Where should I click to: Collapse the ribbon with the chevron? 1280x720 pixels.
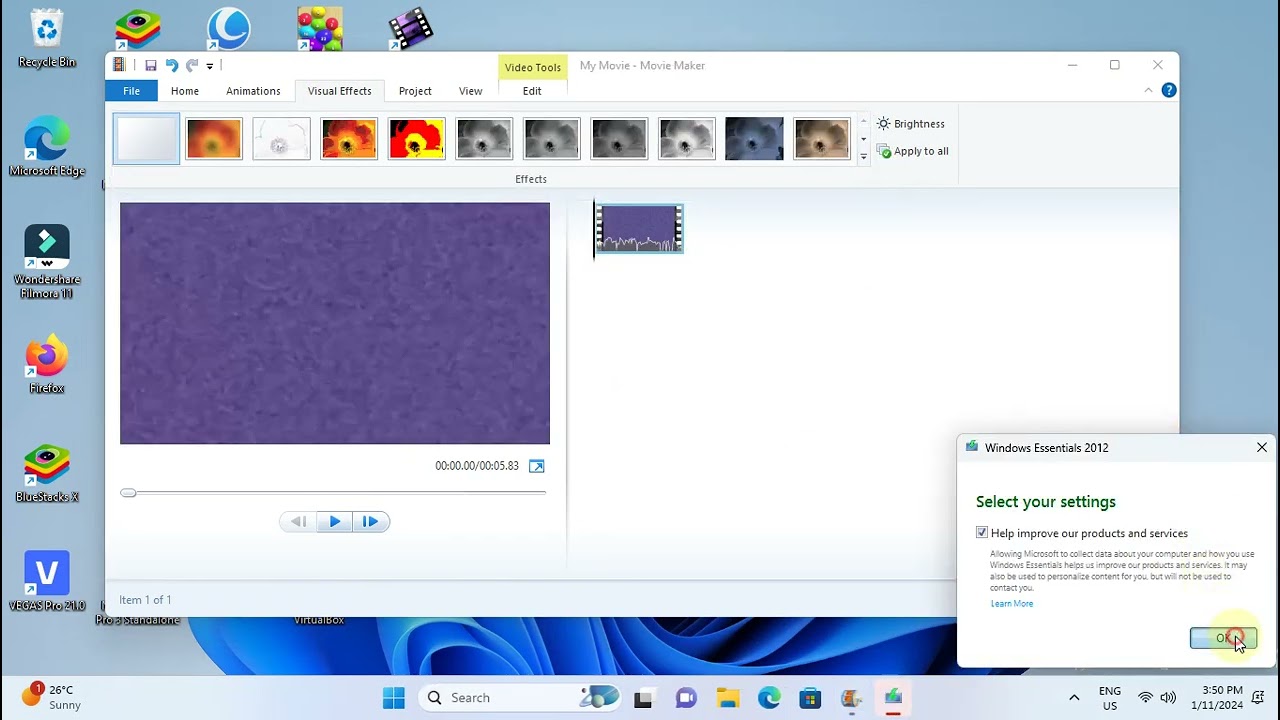pos(1148,91)
